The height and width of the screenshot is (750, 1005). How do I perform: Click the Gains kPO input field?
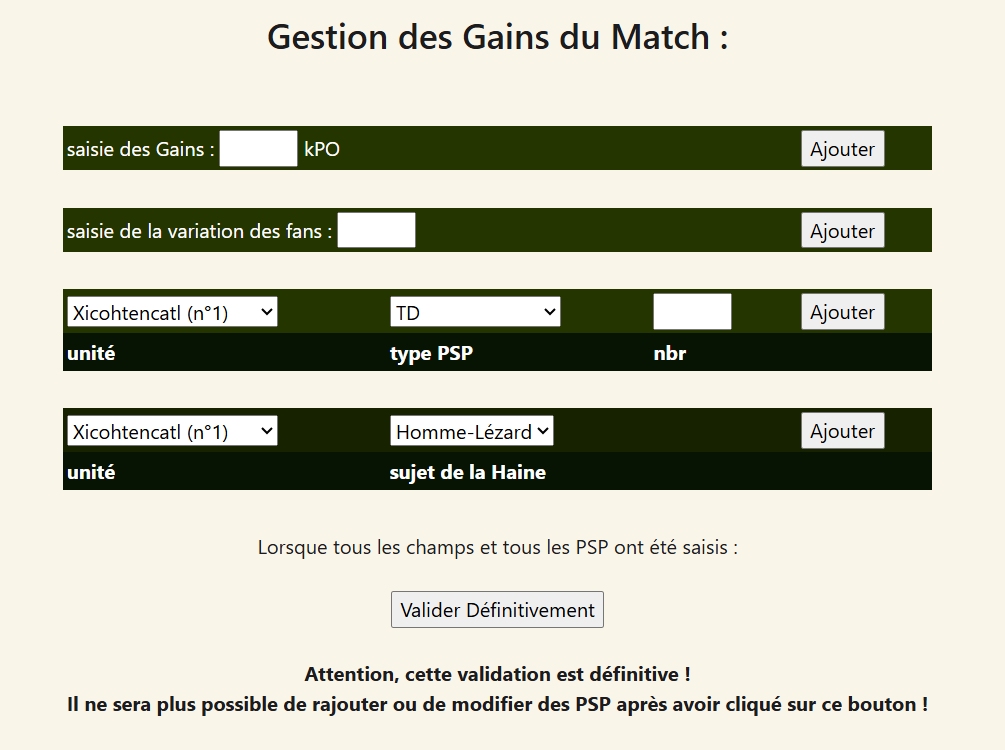point(258,149)
